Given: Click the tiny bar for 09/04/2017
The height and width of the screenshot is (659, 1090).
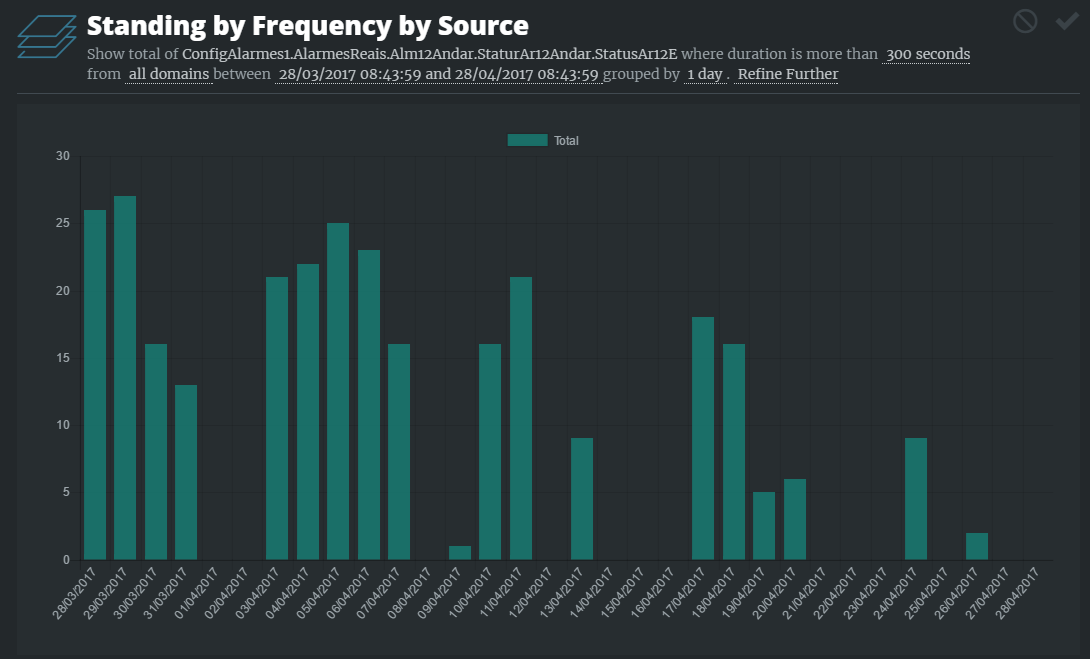Looking at the screenshot, I should click(460, 553).
